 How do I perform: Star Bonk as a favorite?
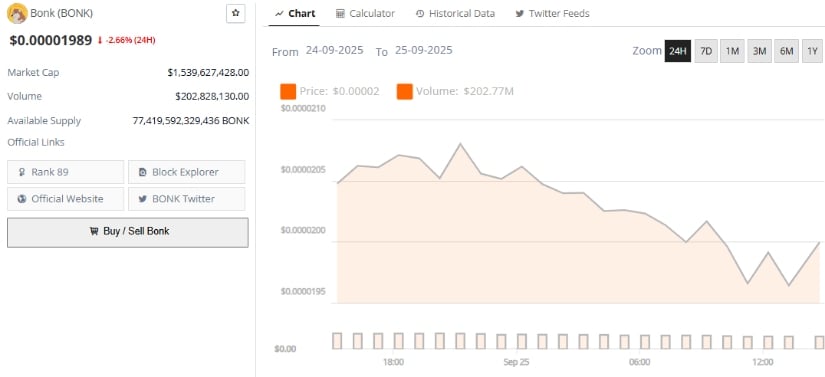(x=236, y=13)
